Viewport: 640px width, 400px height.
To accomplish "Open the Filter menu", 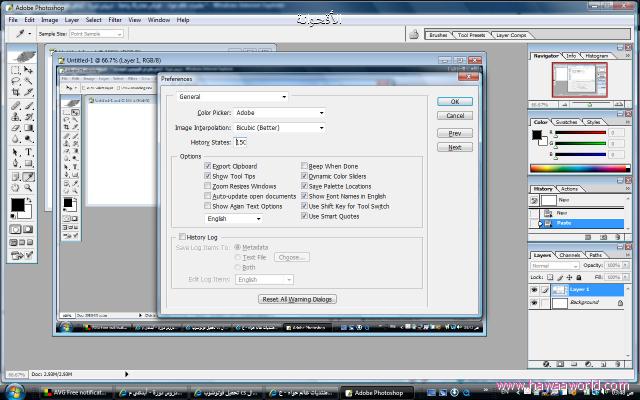I will [x=115, y=19].
